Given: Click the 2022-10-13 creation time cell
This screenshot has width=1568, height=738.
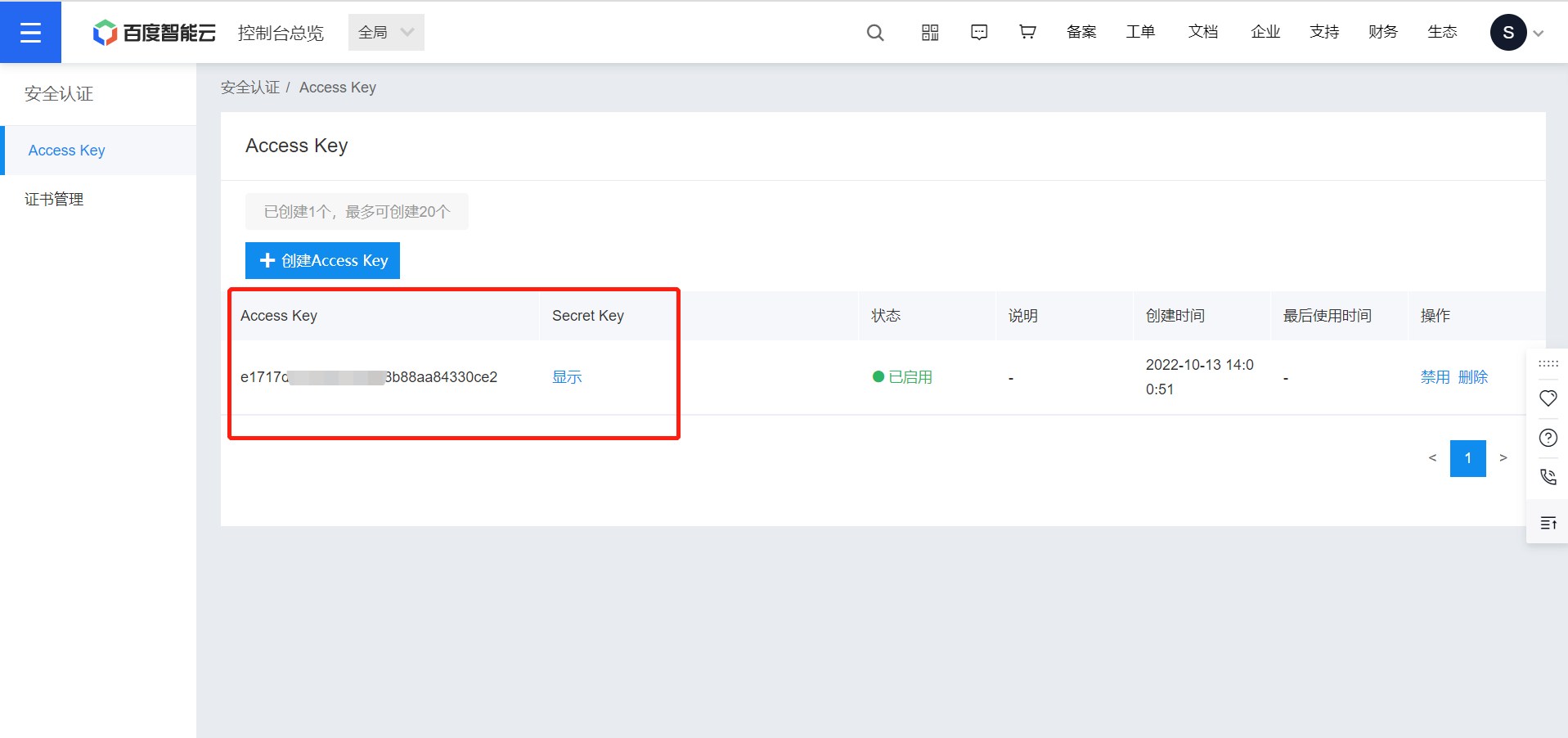Looking at the screenshot, I should pos(1200,377).
